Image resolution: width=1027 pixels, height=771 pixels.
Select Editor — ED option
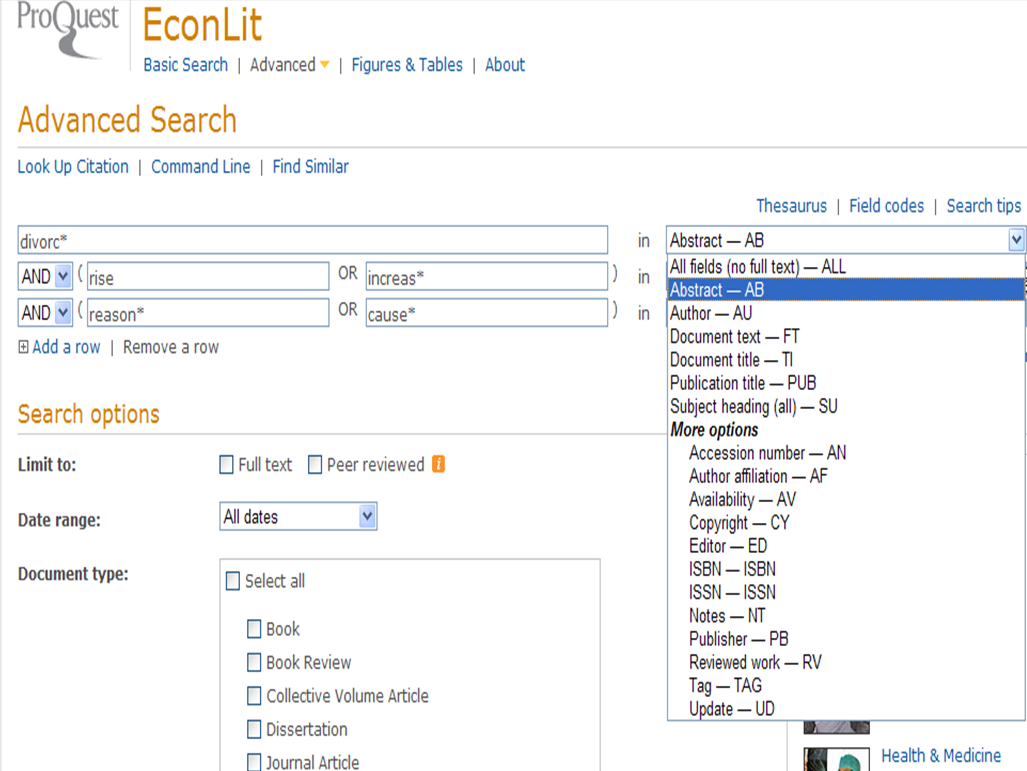(845, 546)
